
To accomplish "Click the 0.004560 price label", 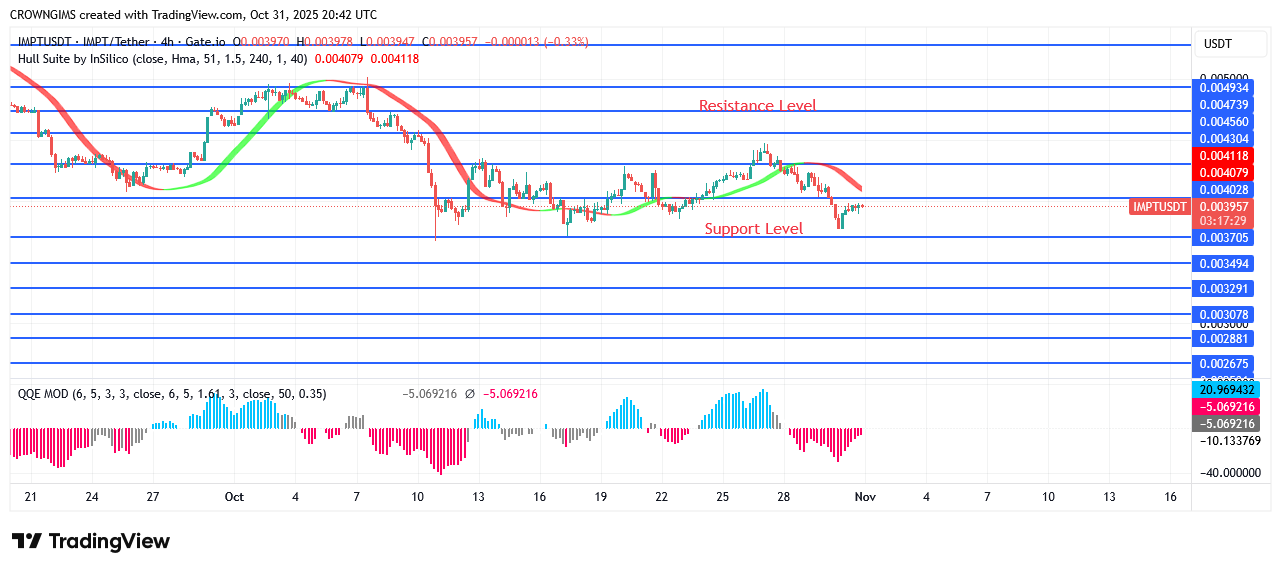I will pyautogui.click(x=1224, y=122).
